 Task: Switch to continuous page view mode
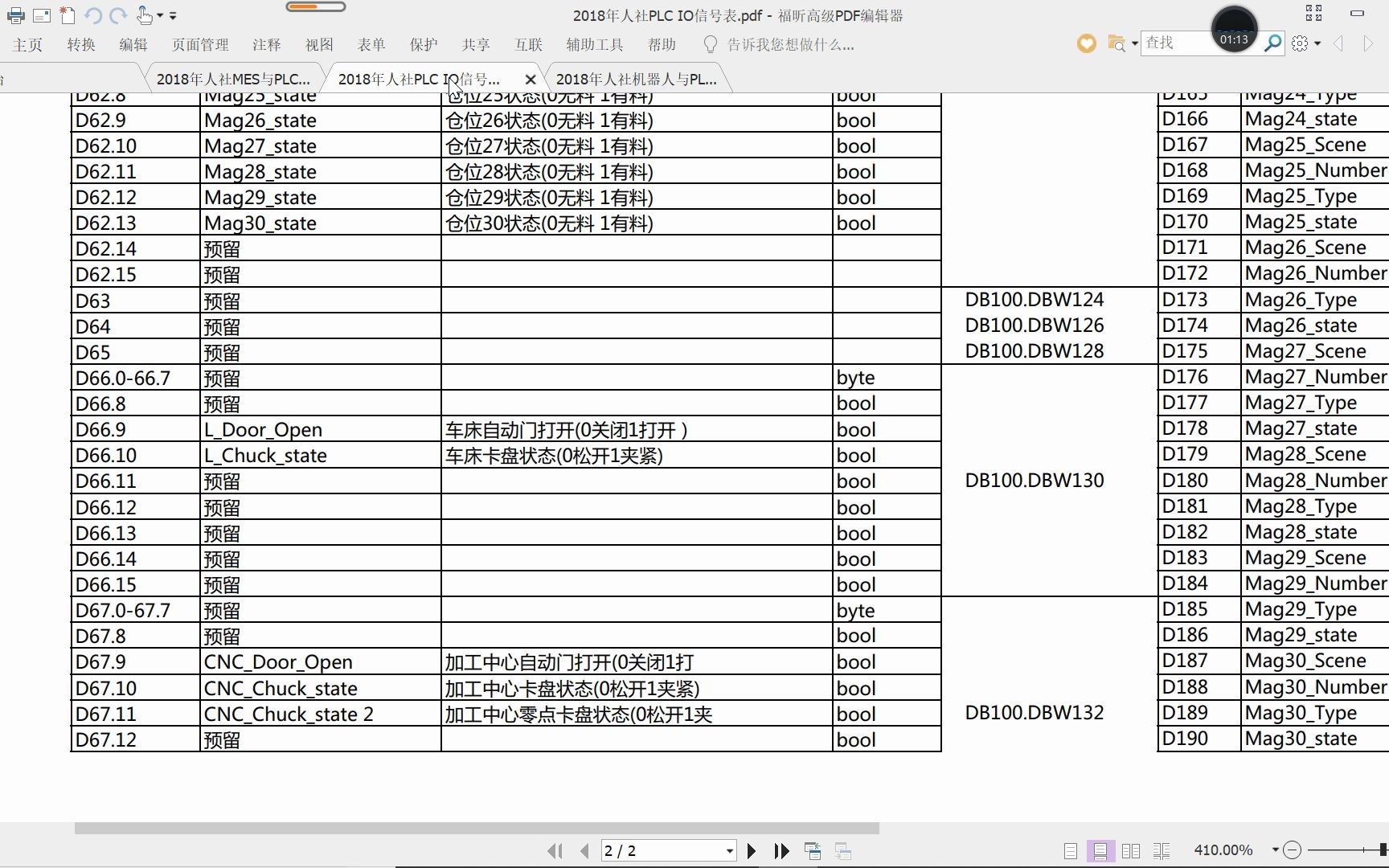[1100, 850]
